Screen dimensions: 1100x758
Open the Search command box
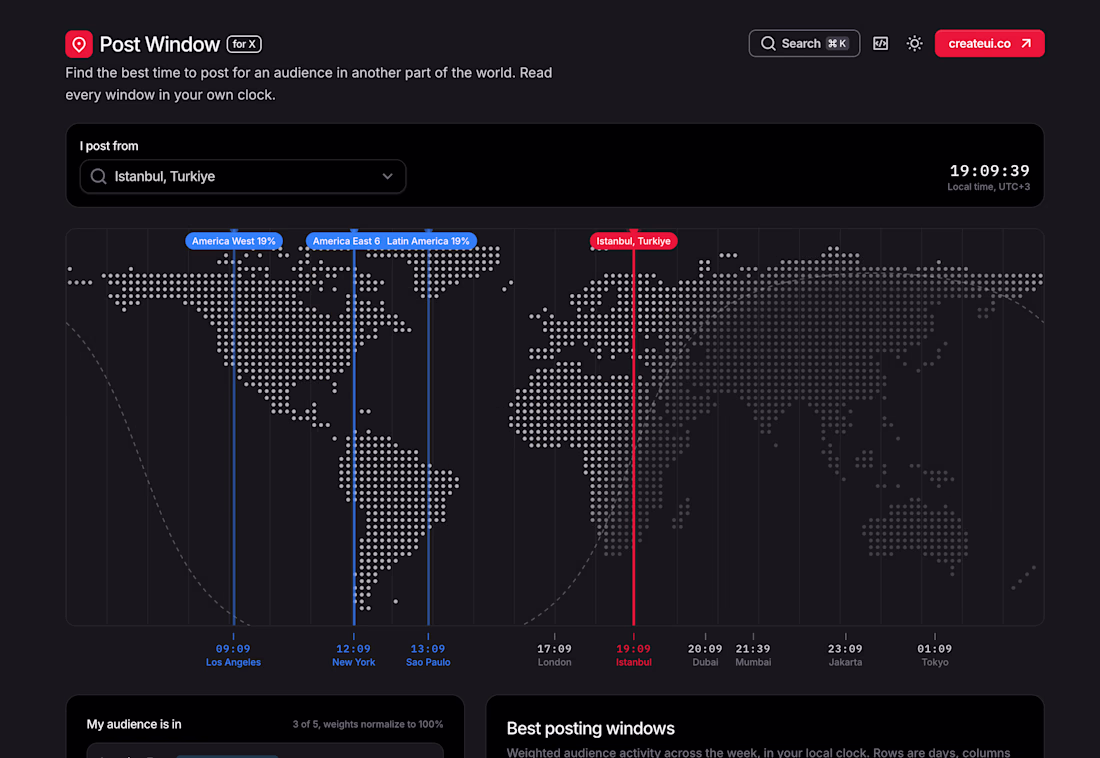[804, 44]
